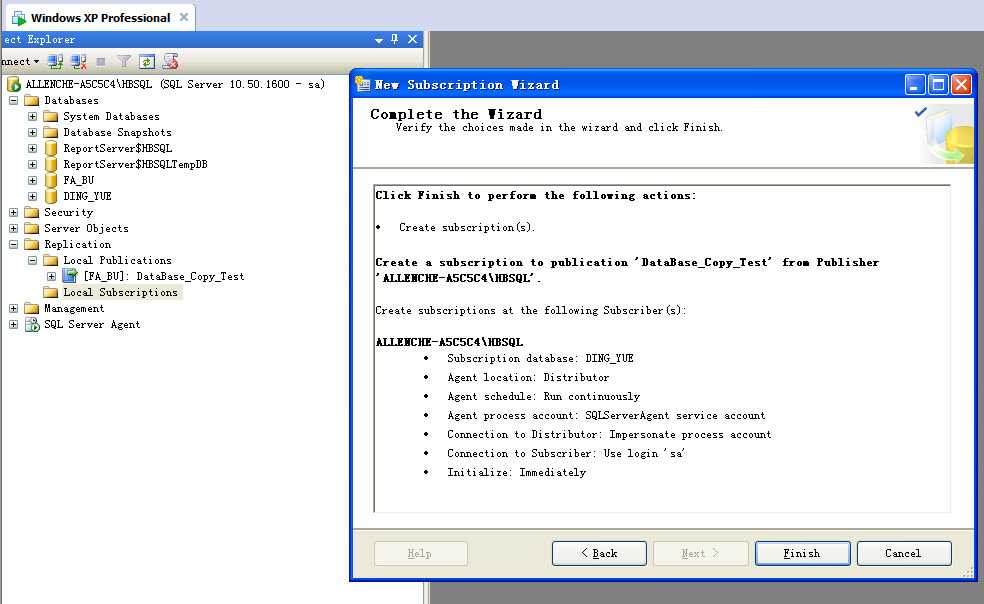Expand the Security folder

click(13, 212)
